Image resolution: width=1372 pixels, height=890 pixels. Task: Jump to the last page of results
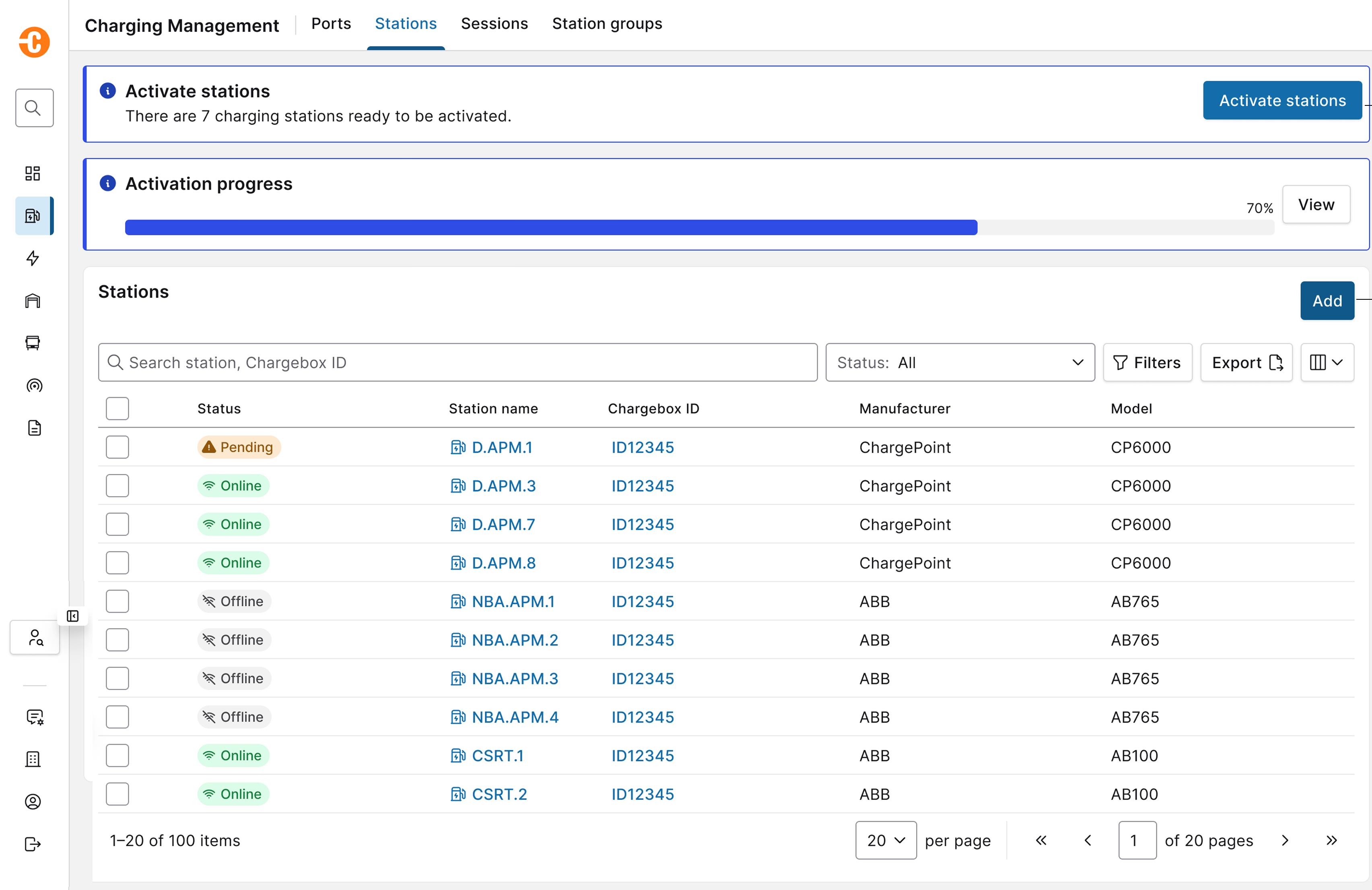tap(1332, 841)
